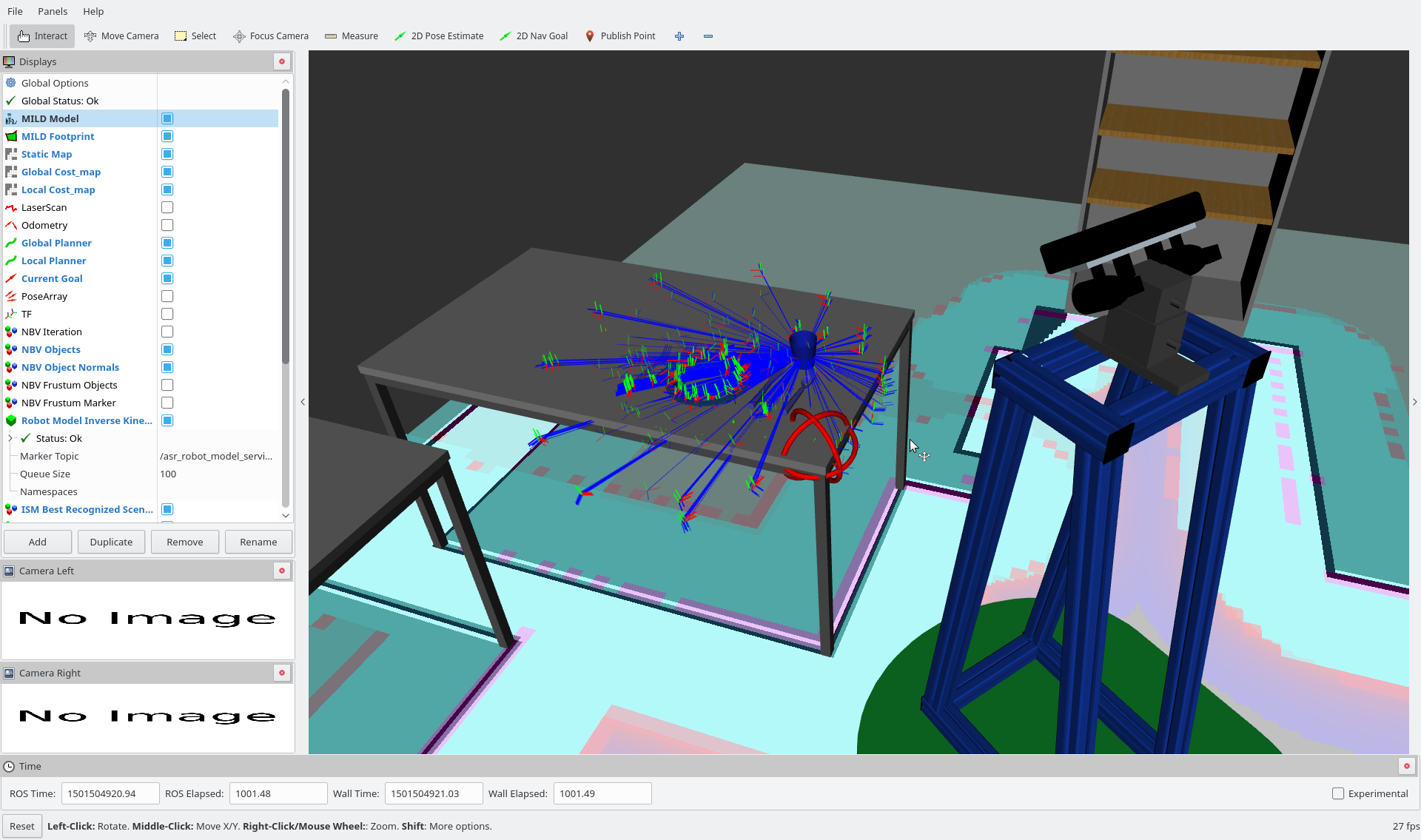Click the Duplicate button
Image resolution: width=1421 pixels, height=840 pixels.
[x=111, y=542]
